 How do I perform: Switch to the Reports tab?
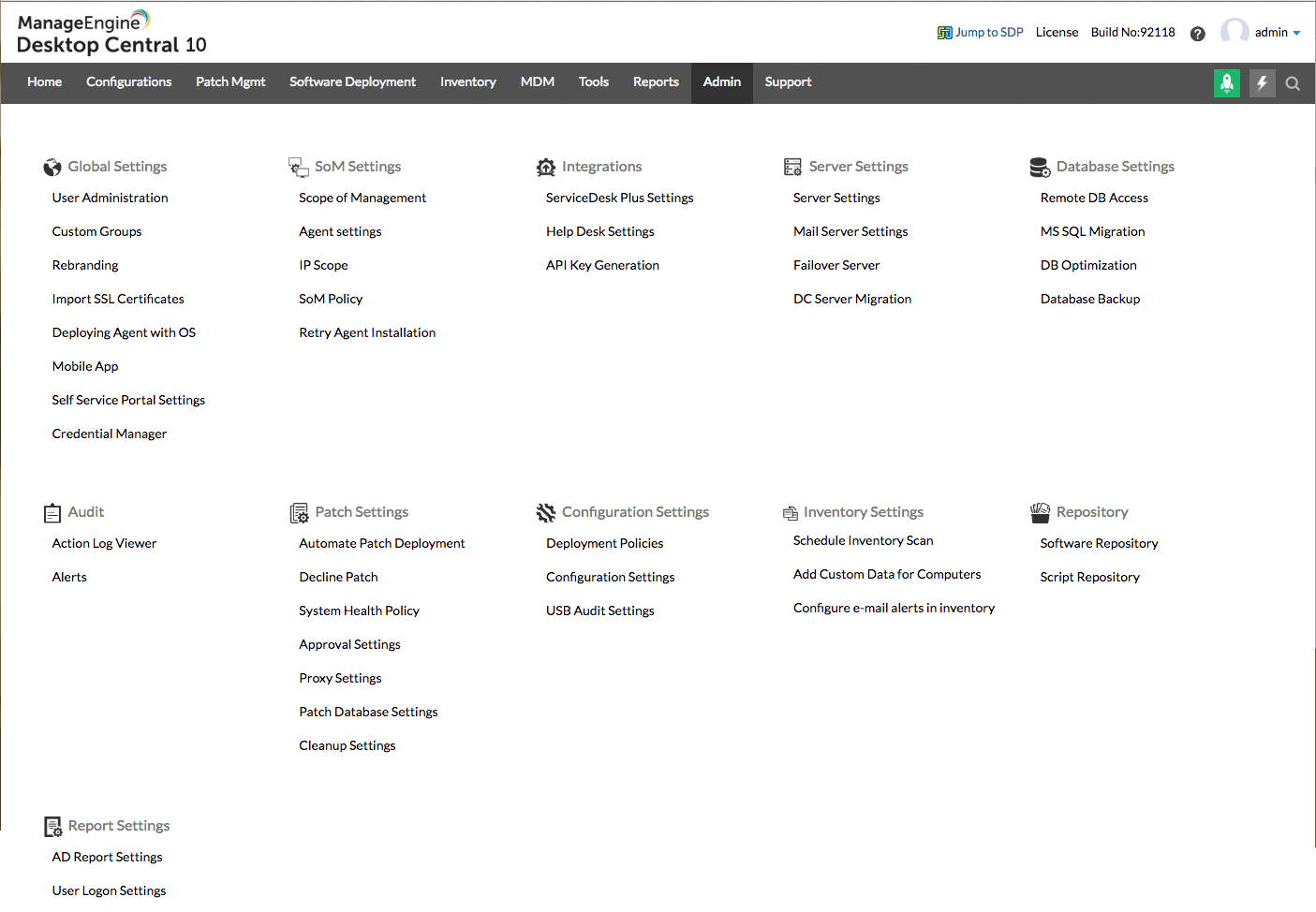[656, 82]
